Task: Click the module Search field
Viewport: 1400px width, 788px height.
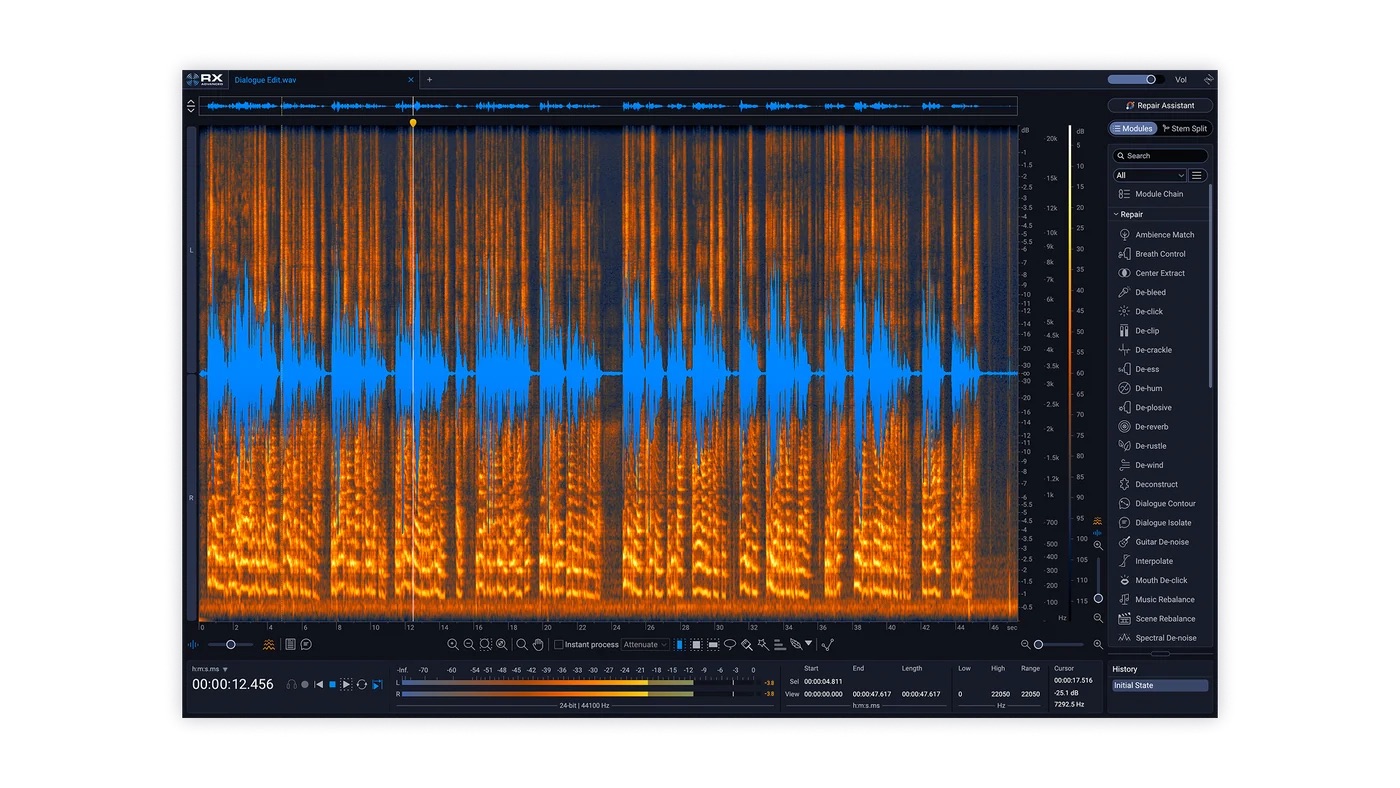Action: pyautogui.click(x=1160, y=155)
